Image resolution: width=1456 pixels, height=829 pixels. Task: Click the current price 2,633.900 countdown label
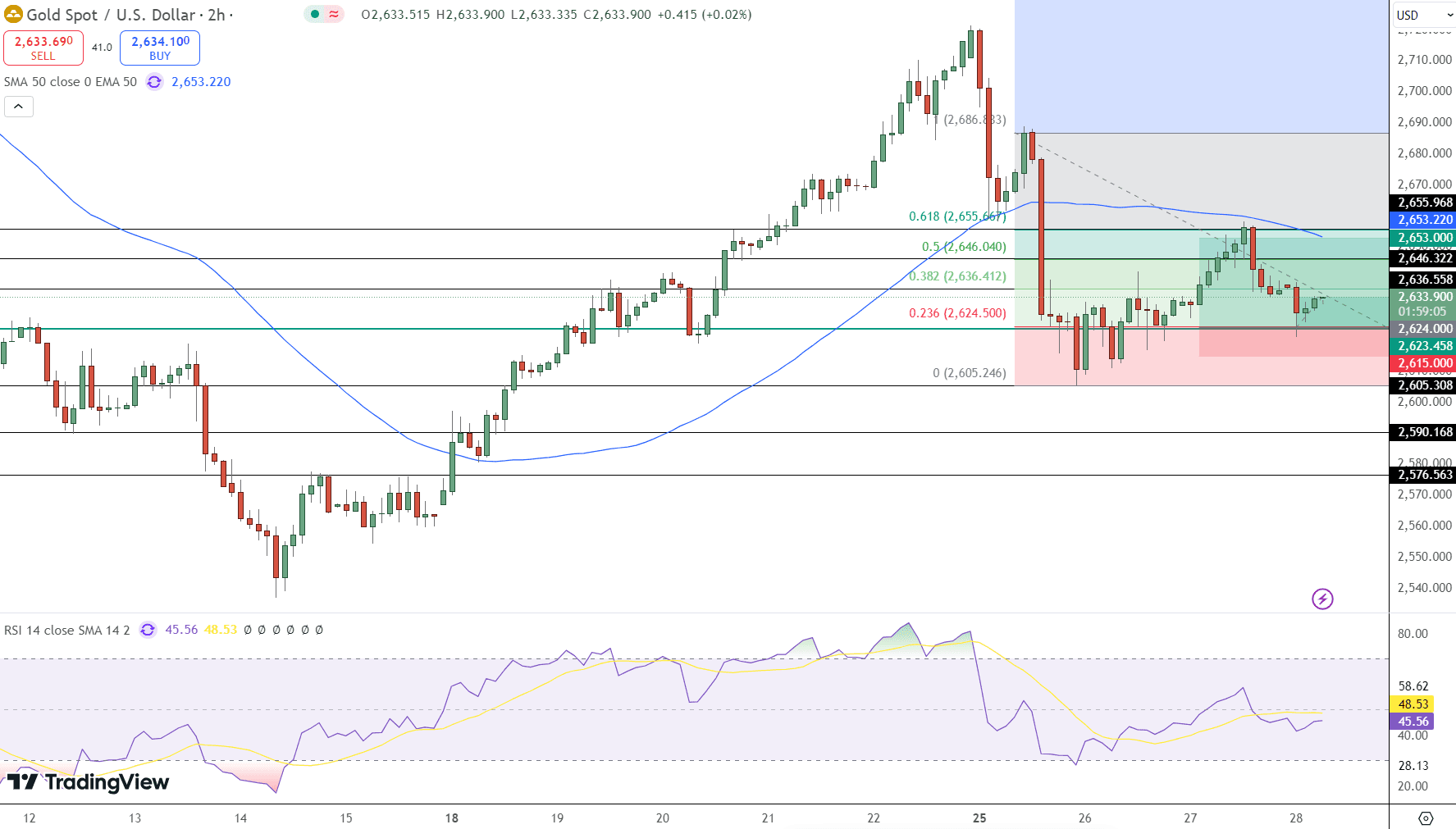tap(1422, 304)
